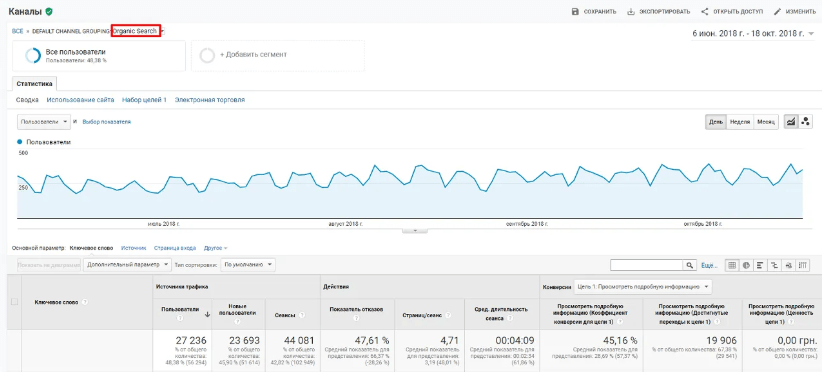Open the date range 6 июн. – 18 окт. picker
Screen dimensions: 827x378
click(753, 34)
